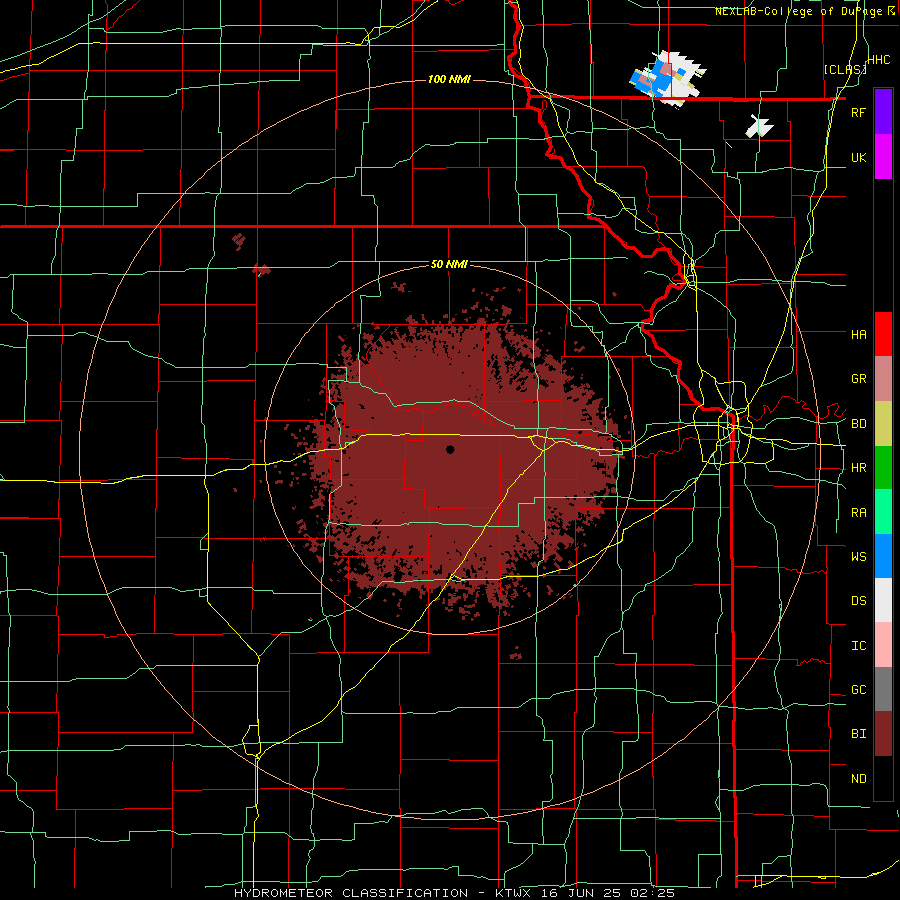This screenshot has width=900, height=900.
Task: Click the 100 NMI range ring label
Action: click(x=449, y=79)
